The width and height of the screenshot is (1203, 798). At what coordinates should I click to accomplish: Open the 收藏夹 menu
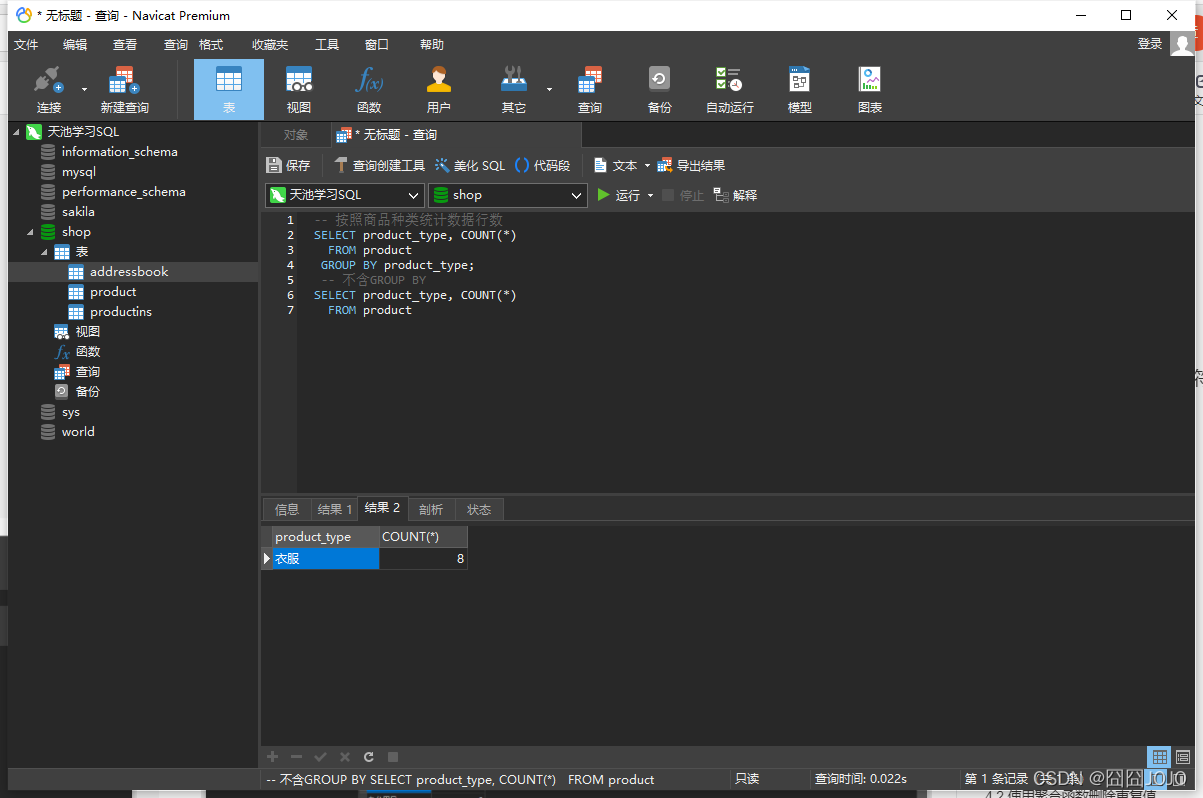[x=270, y=45]
